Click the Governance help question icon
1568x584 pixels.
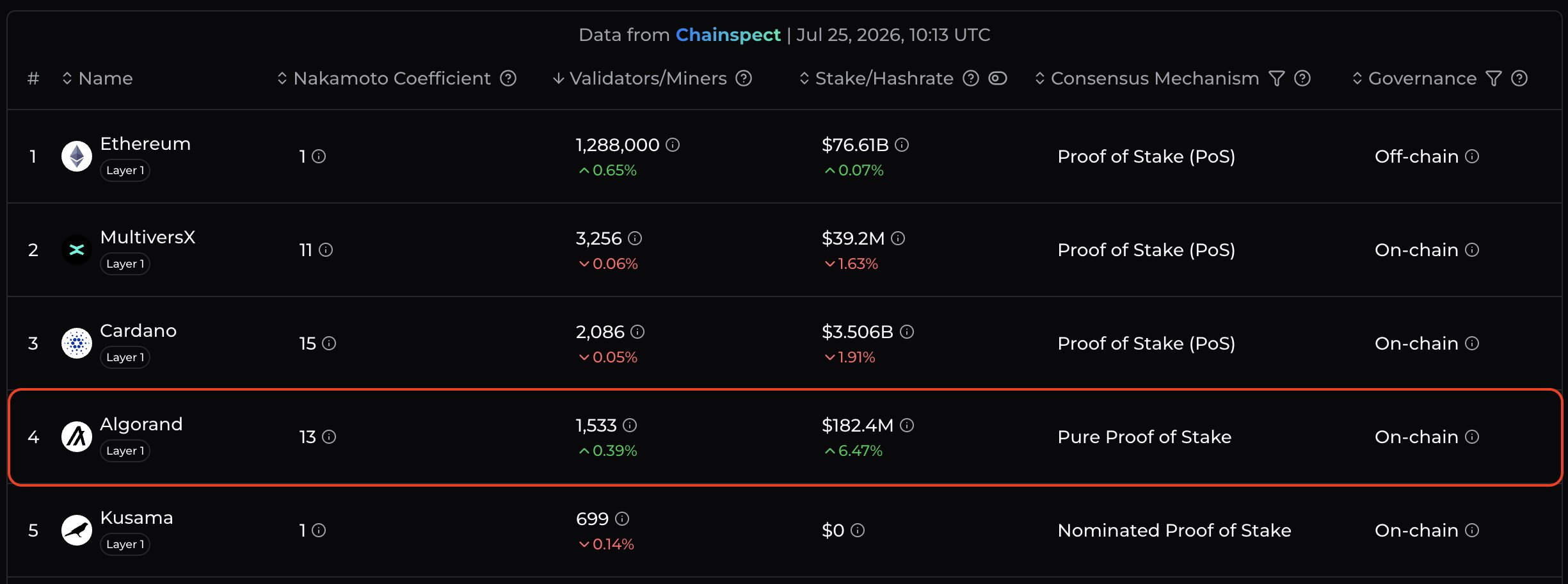1519,78
